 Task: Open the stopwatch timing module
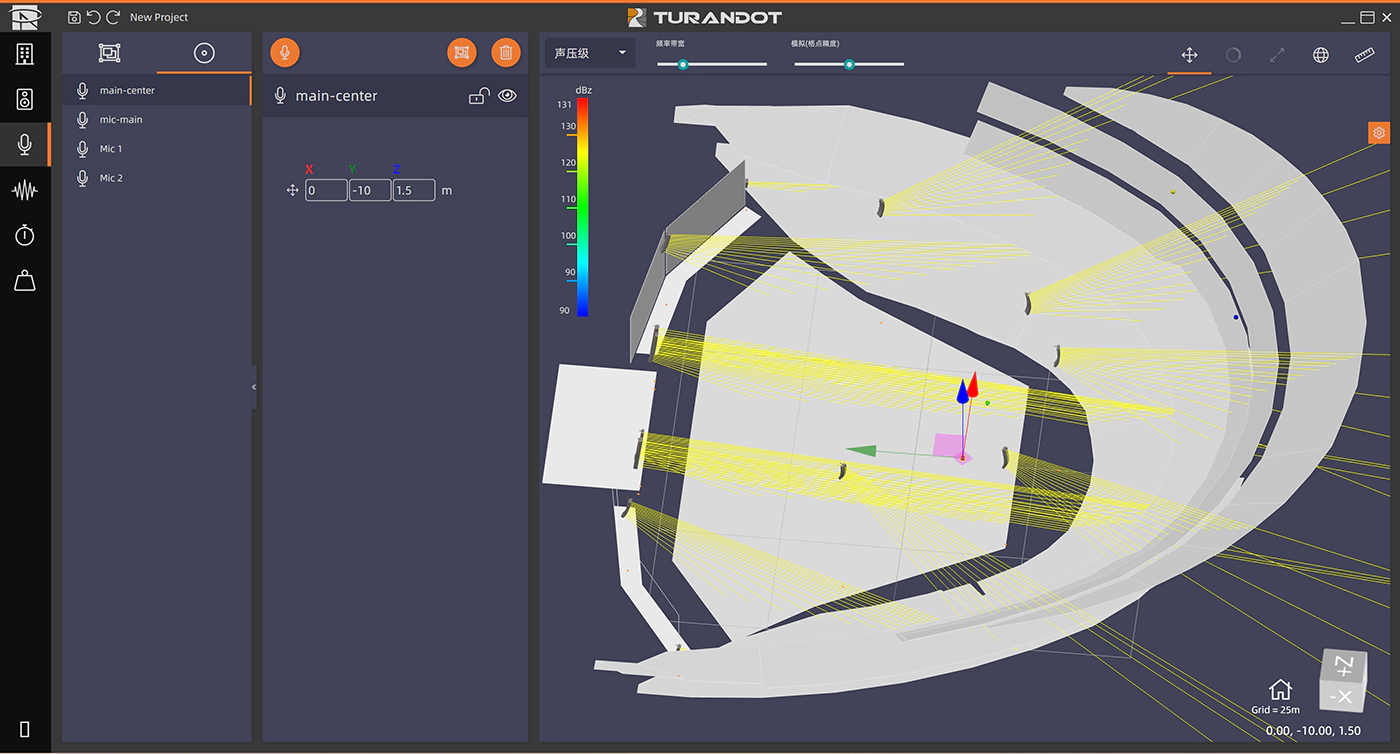(x=25, y=235)
